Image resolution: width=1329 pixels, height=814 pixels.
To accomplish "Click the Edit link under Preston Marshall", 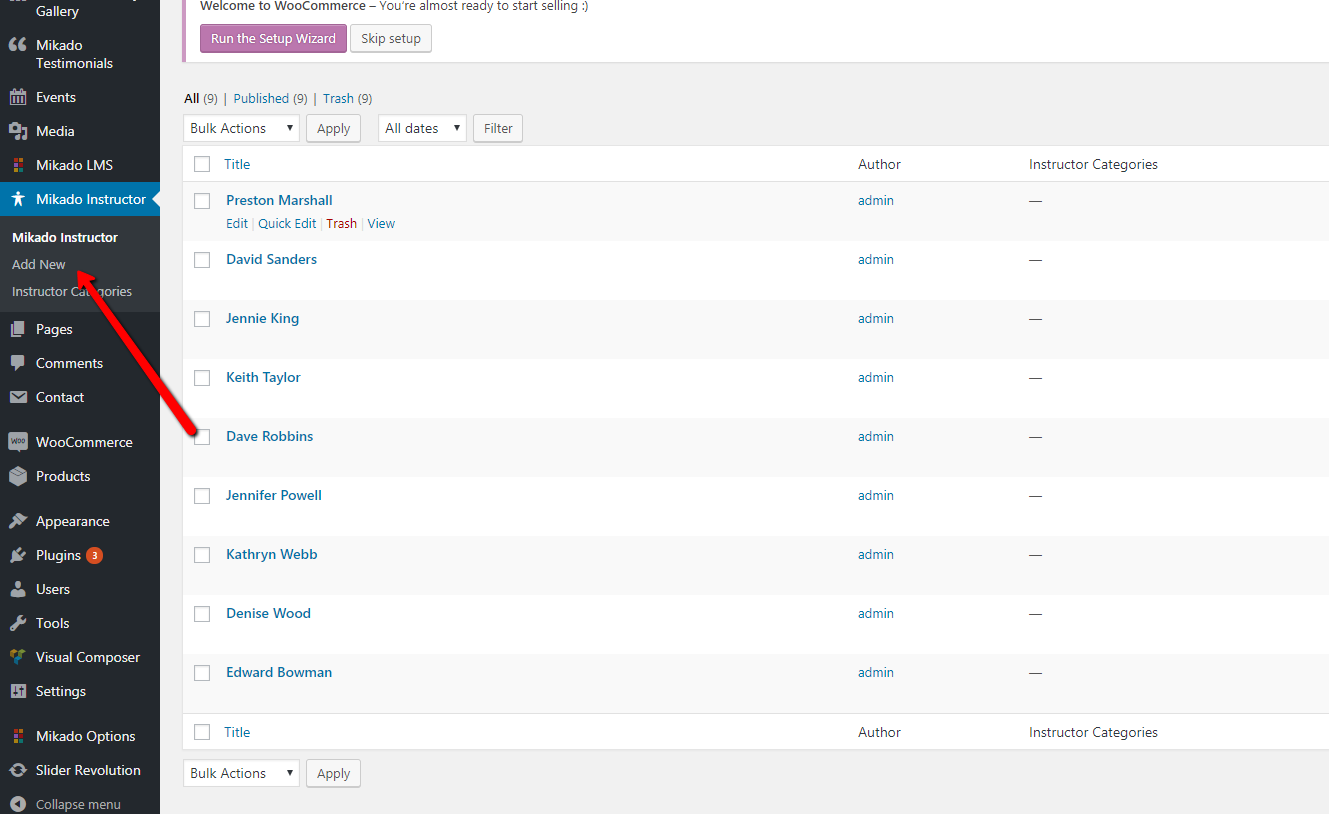I will [x=237, y=223].
